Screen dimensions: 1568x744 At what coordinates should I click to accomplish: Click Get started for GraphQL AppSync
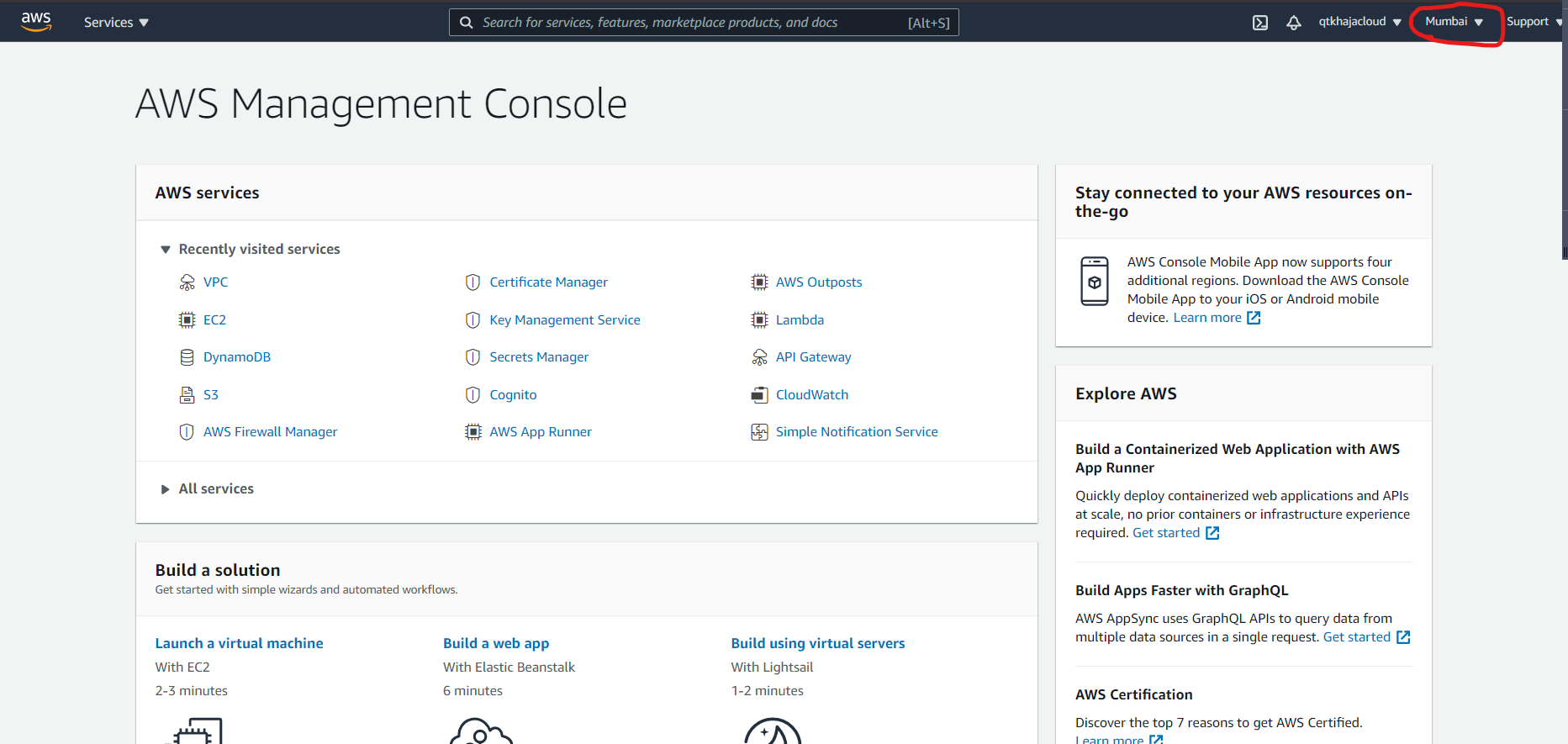[x=1366, y=637]
